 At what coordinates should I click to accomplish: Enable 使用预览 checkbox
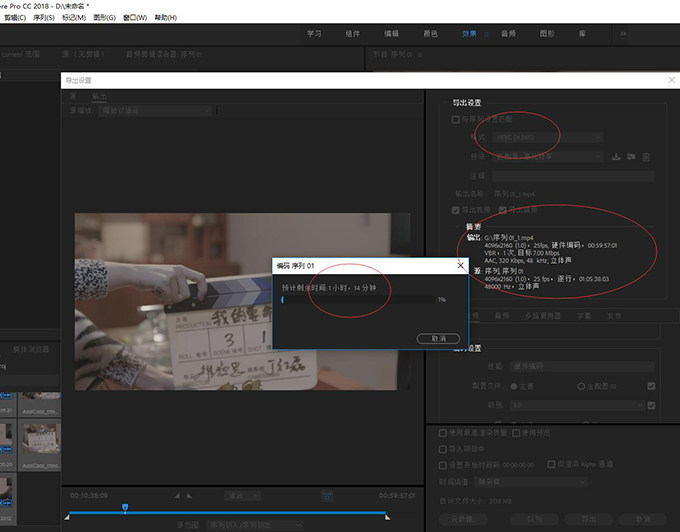(x=516, y=433)
